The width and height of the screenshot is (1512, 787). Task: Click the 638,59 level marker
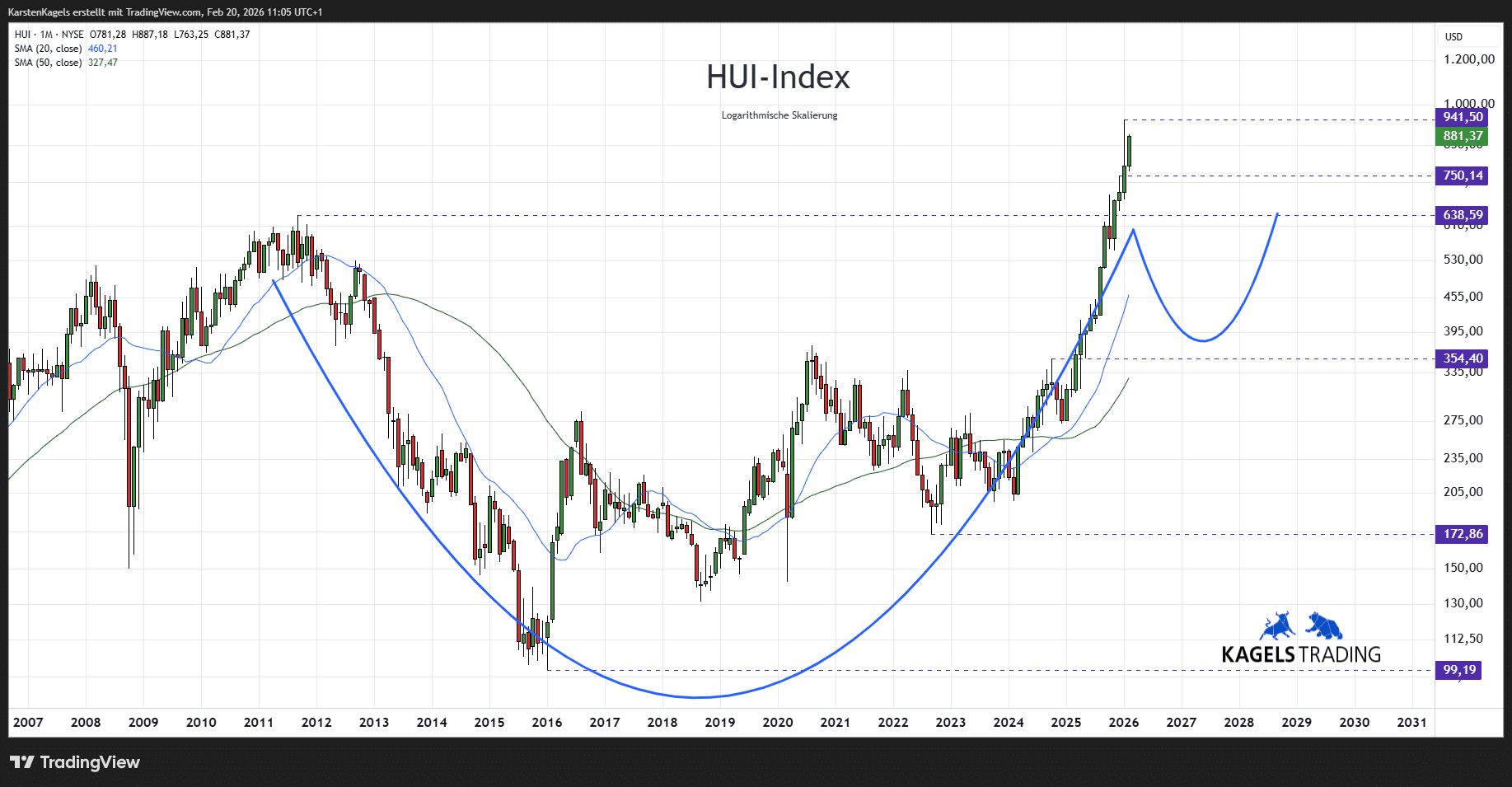1461,214
